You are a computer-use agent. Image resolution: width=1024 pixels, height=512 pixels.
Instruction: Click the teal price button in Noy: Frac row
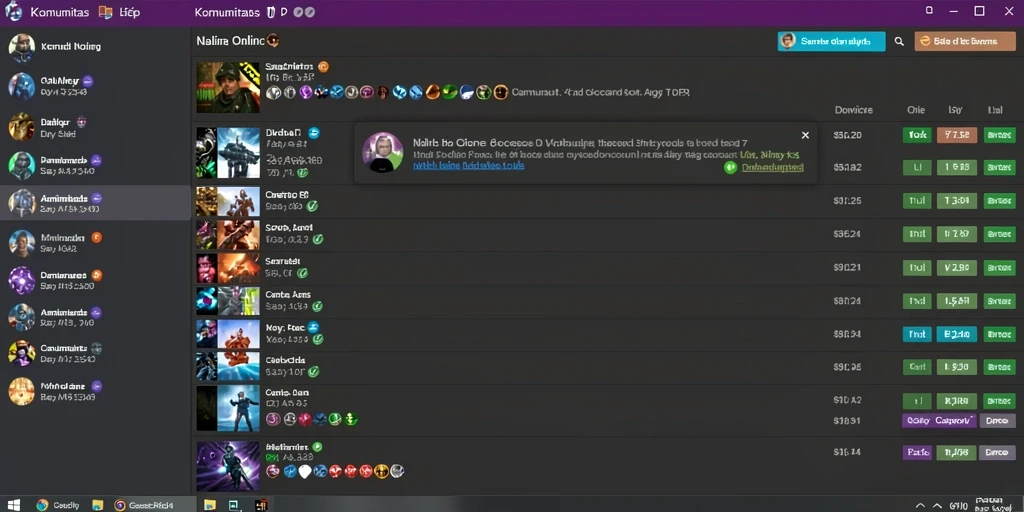tap(957, 334)
